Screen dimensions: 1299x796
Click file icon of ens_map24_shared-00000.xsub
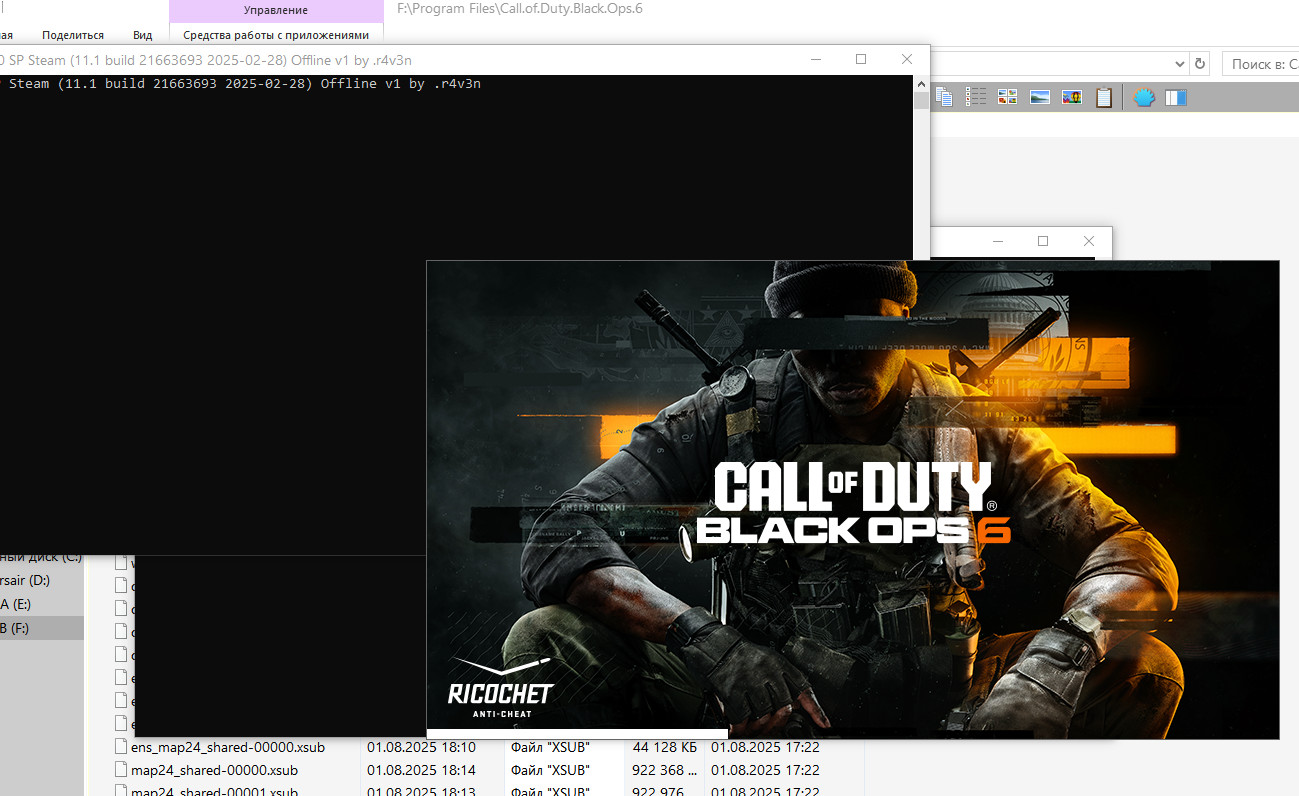tap(121, 747)
